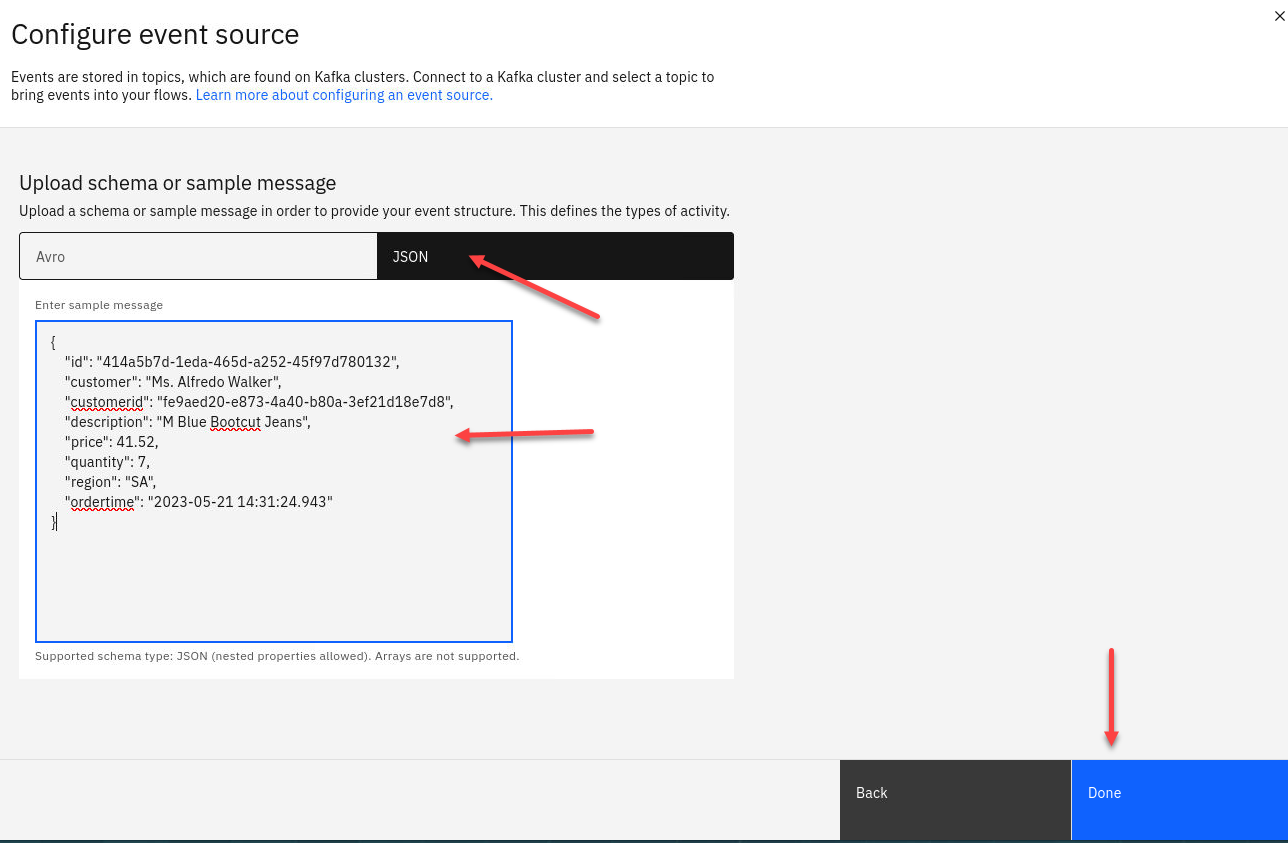1288x843 pixels.
Task: Click the underlined "customerid" key
Action: coord(103,402)
